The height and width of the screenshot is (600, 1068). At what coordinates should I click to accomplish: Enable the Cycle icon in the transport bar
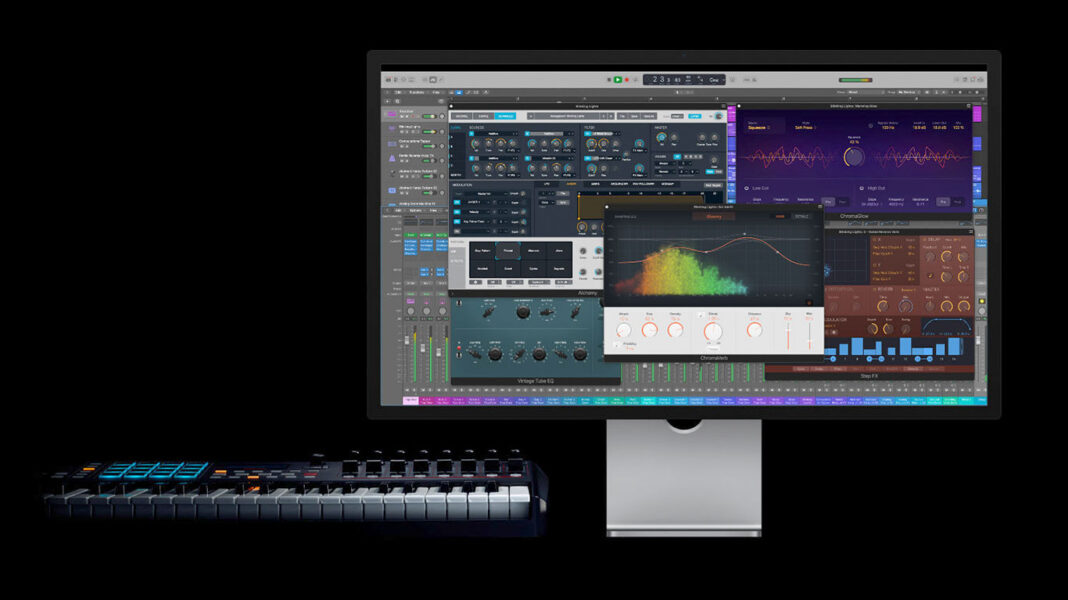[x=634, y=80]
